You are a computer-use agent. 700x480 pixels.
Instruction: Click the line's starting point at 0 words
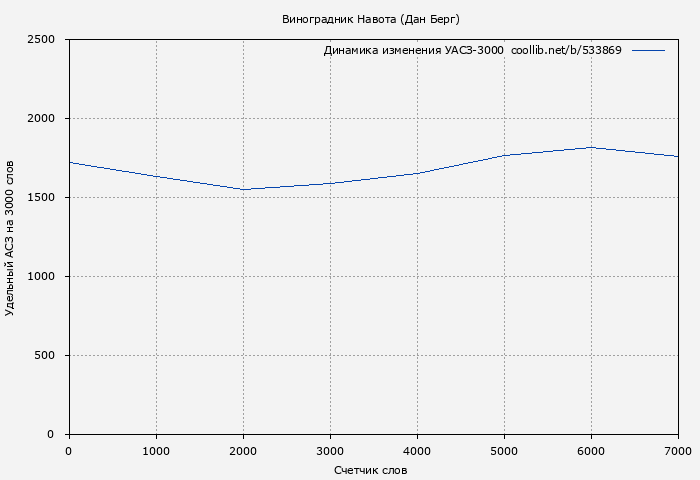pyautogui.click(x=69, y=162)
